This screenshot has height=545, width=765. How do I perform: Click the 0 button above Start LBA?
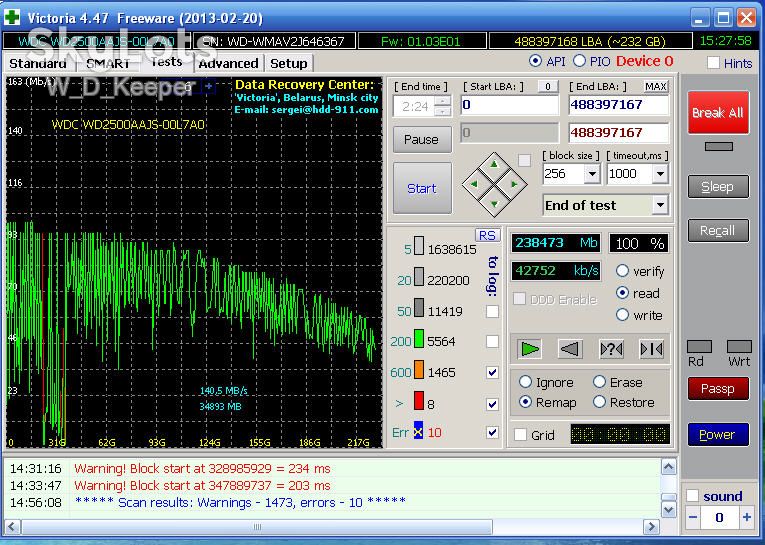click(x=548, y=86)
